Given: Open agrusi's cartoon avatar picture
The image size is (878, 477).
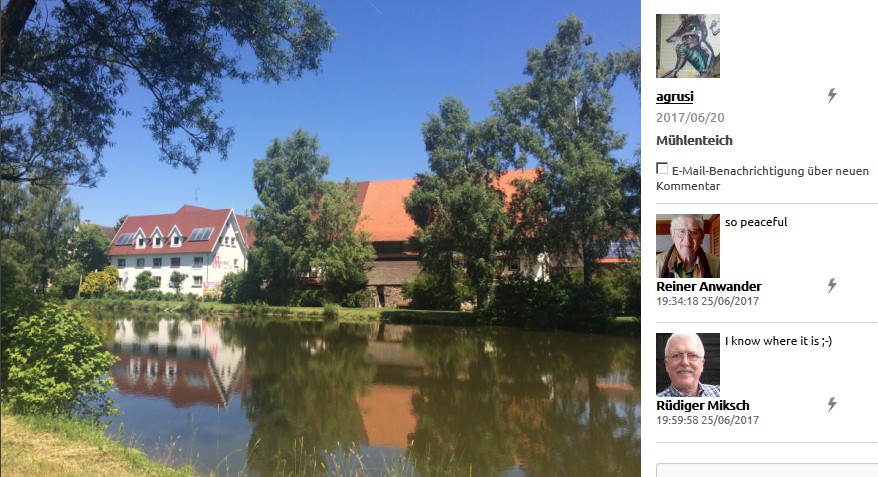Looking at the screenshot, I should tap(688, 46).
